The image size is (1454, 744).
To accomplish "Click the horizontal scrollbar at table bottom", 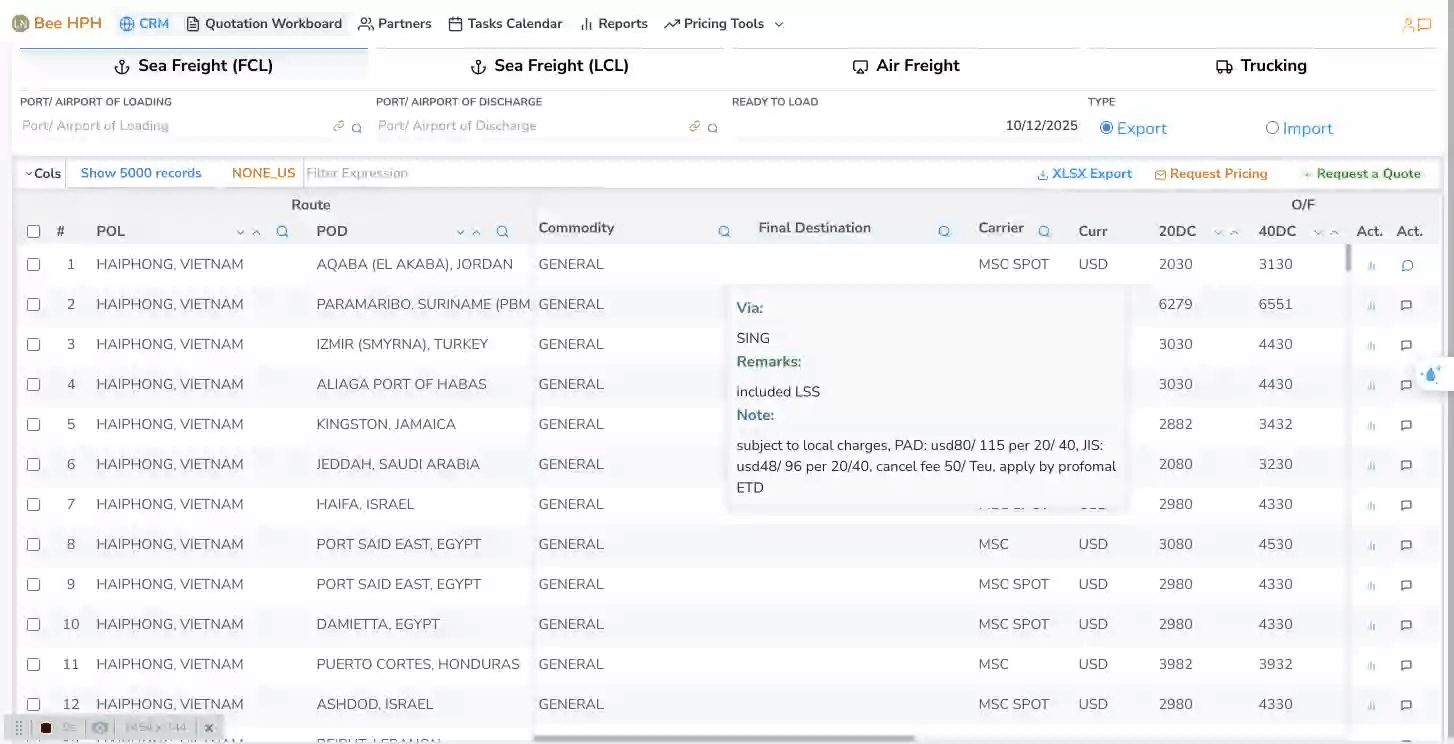I will coord(724,739).
